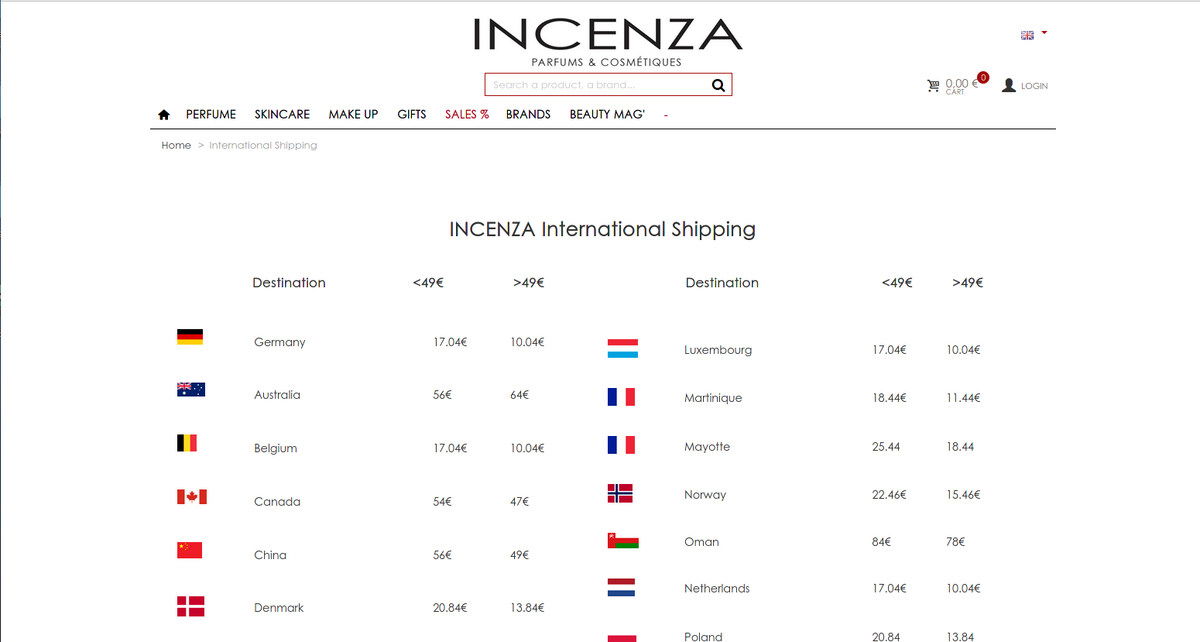The width and height of the screenshot is (1200, 642).
Task: Open the SALES % menu item
Action: [x=467, y=114]
